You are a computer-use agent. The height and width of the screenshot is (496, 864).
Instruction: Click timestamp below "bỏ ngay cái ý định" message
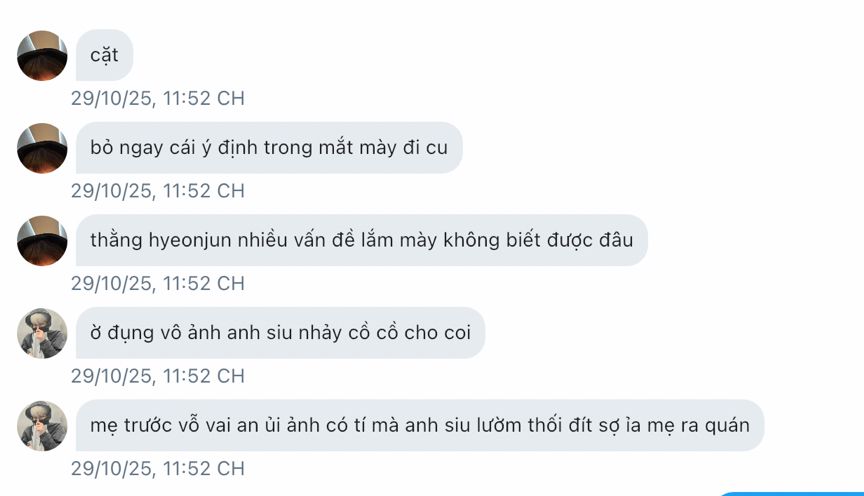pyautogui.click(x=158, y=191)
